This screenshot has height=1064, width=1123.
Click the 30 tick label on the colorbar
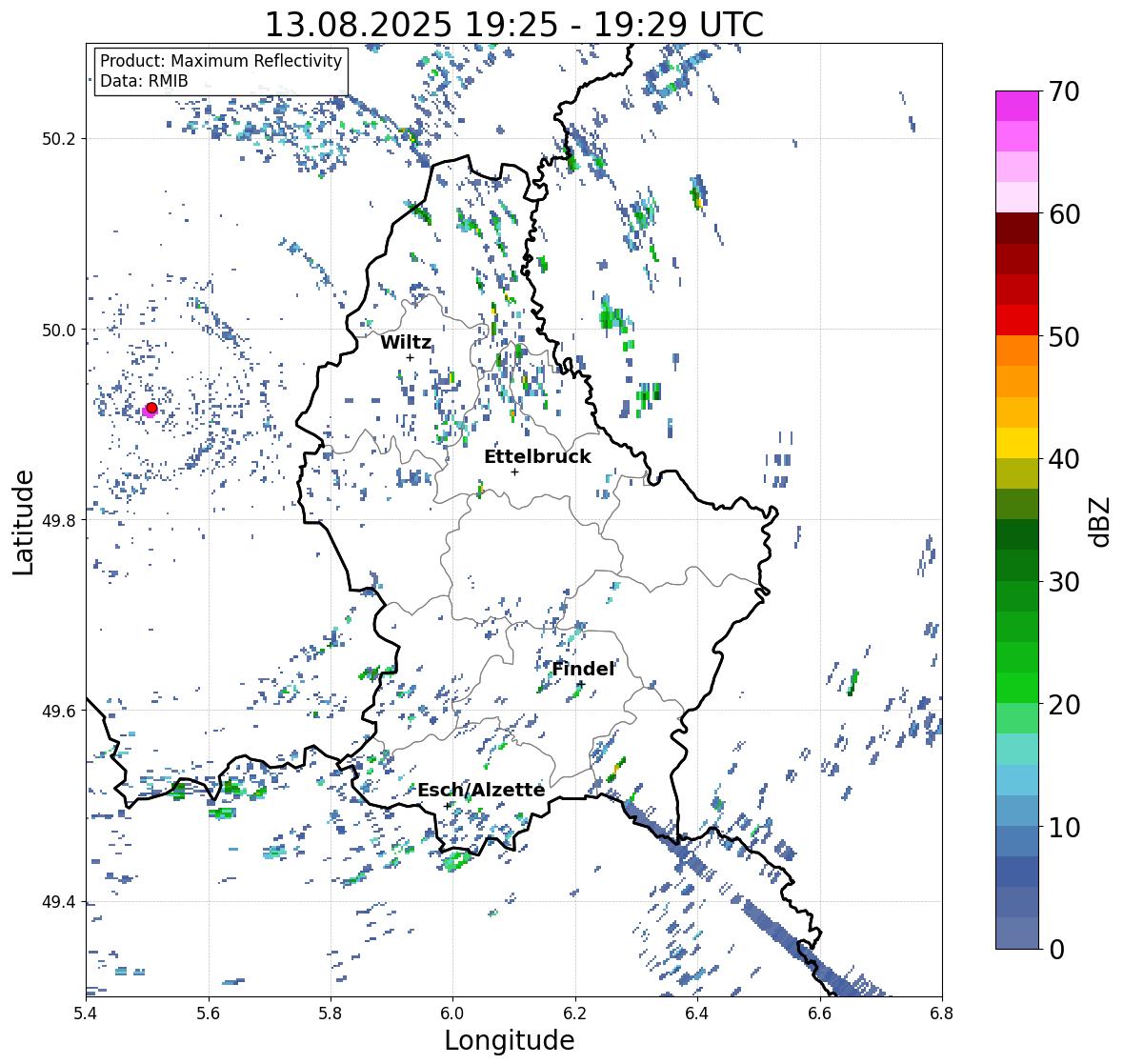click(1064, 582)
